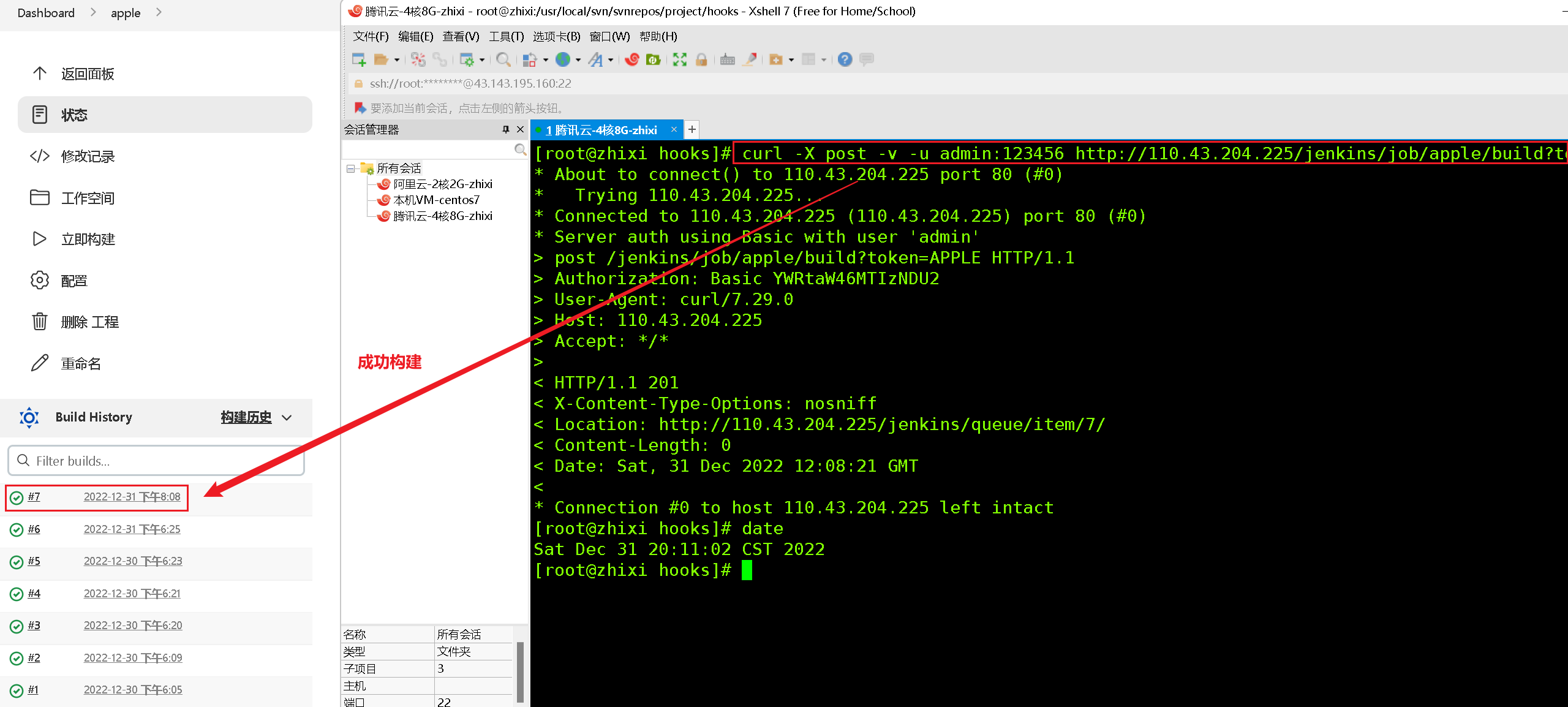This screenshot has width=1568, height=707.
Task: Click the keyboard mapping toolbar icon
Action: [x=727, y=59]
